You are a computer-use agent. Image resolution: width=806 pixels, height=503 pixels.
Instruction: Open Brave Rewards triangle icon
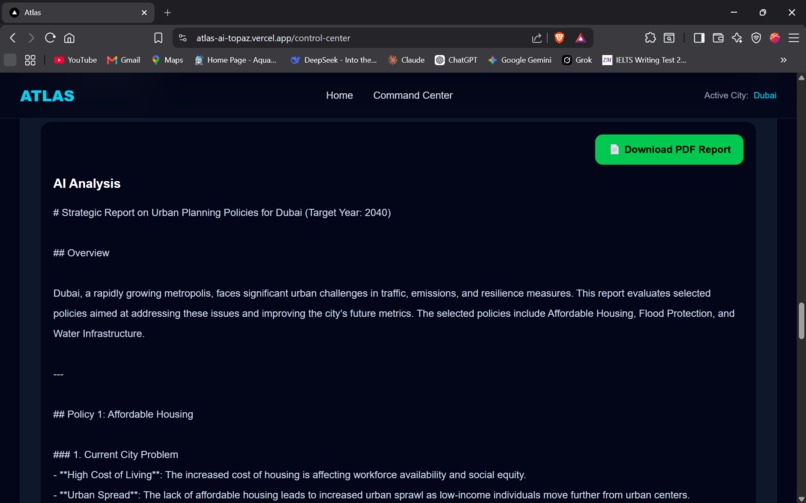click(580, 38)
